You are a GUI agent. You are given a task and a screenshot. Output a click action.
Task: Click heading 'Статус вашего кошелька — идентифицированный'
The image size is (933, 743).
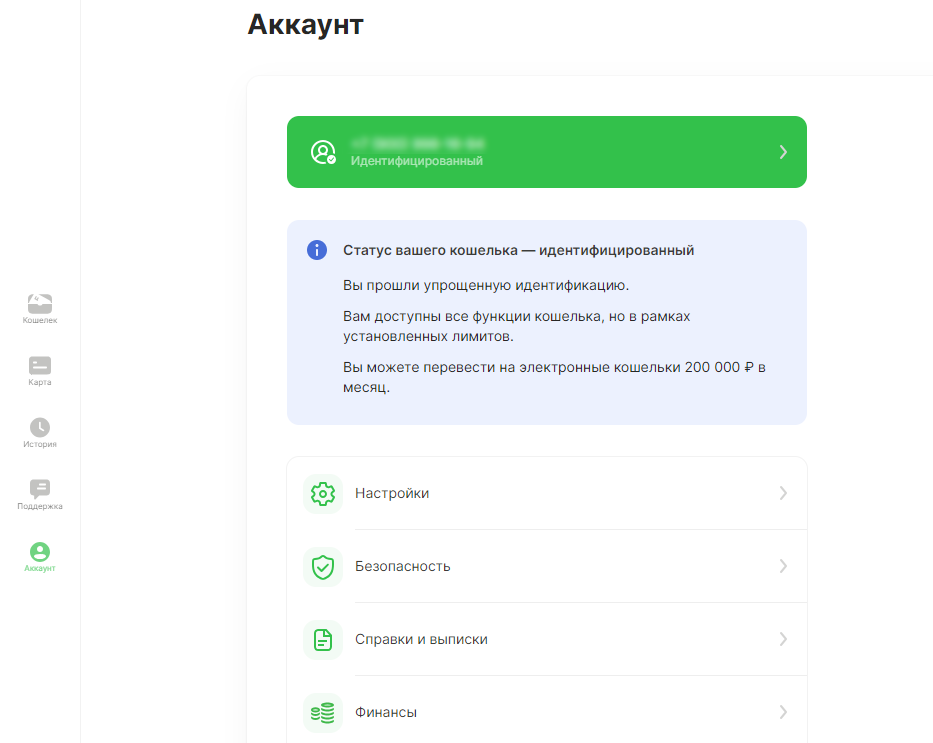(x=518, y=250)
